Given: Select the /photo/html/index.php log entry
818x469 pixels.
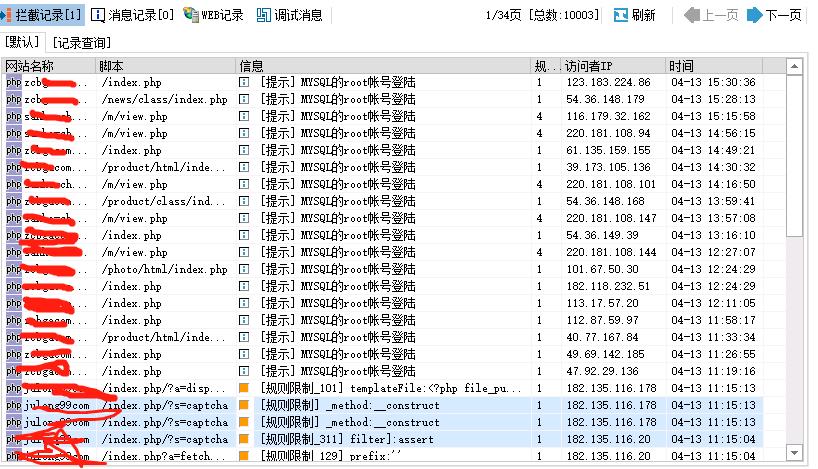Looking at the screenshot, I should point(164,269).
